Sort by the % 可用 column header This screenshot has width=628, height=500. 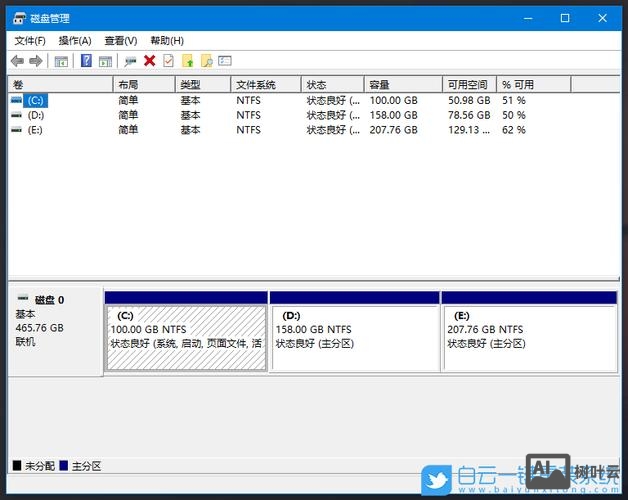534,85
